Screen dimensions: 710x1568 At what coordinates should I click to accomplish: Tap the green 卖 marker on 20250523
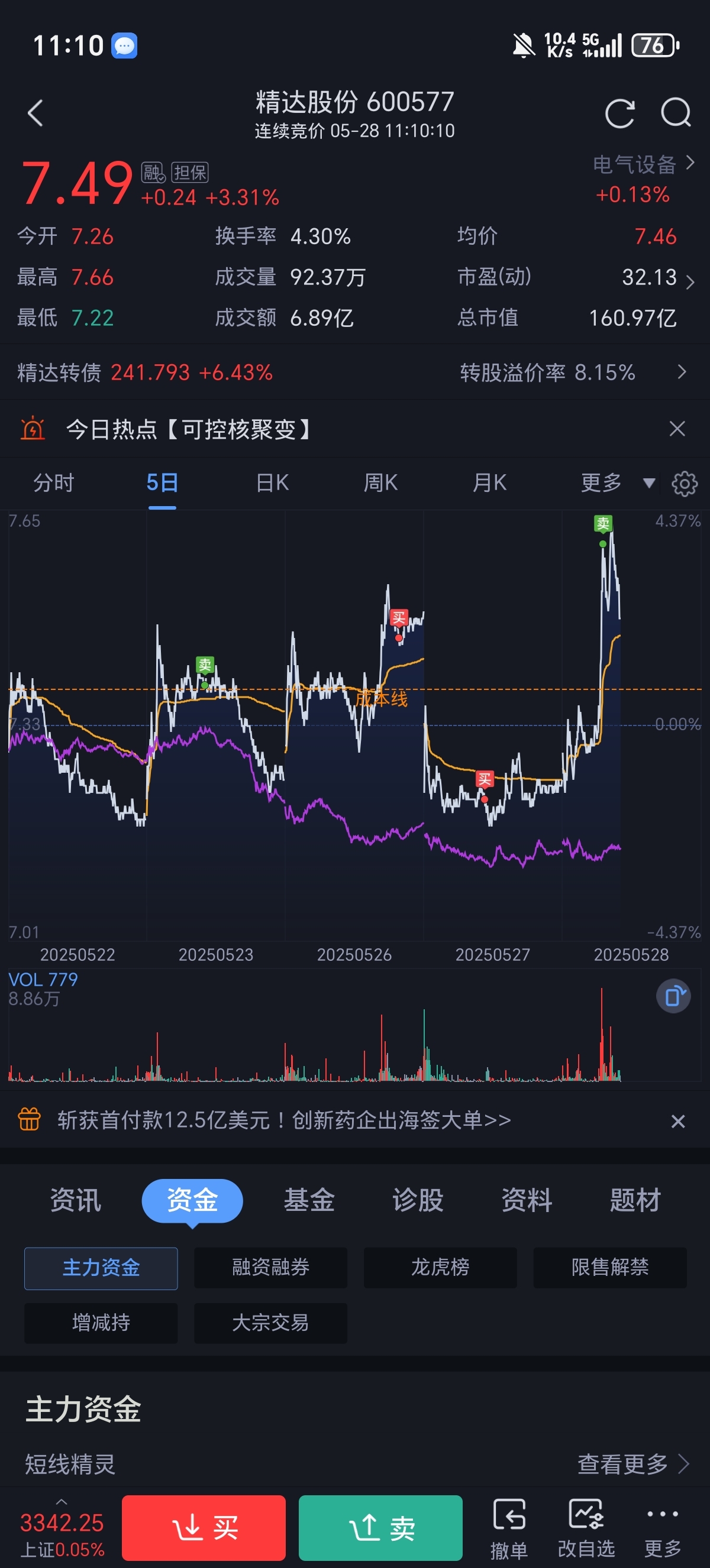tap(205, 665)
